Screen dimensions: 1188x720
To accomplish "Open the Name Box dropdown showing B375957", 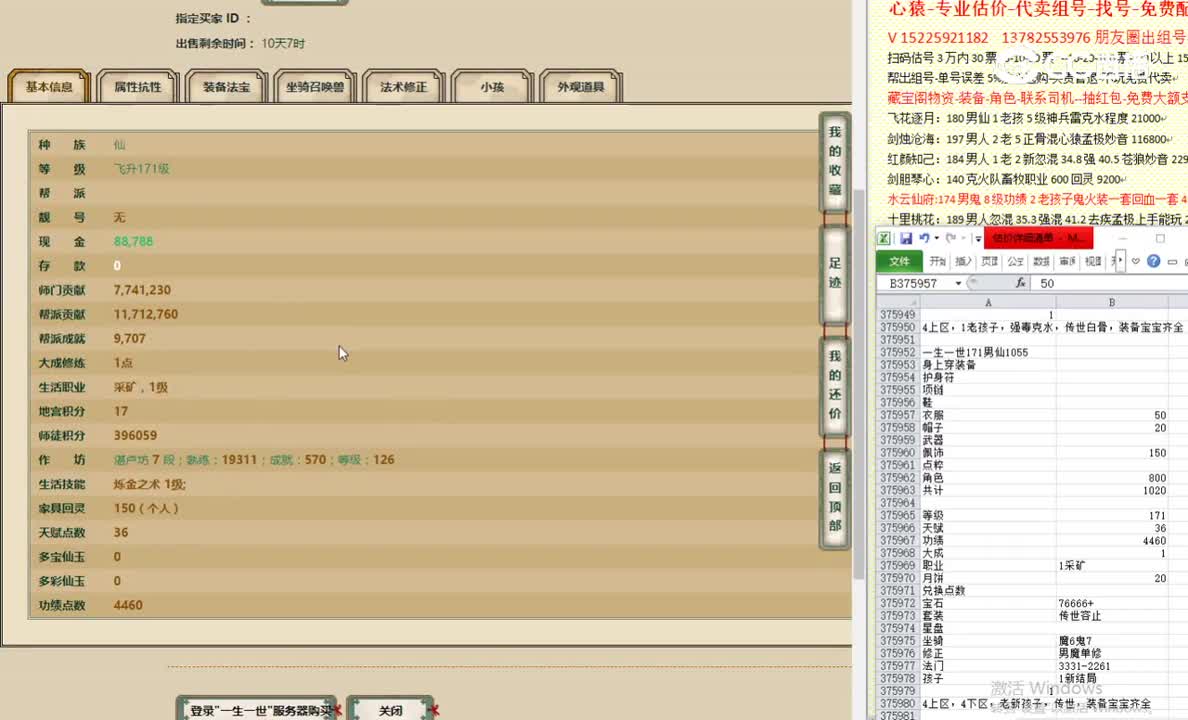I will click(958, 282).
